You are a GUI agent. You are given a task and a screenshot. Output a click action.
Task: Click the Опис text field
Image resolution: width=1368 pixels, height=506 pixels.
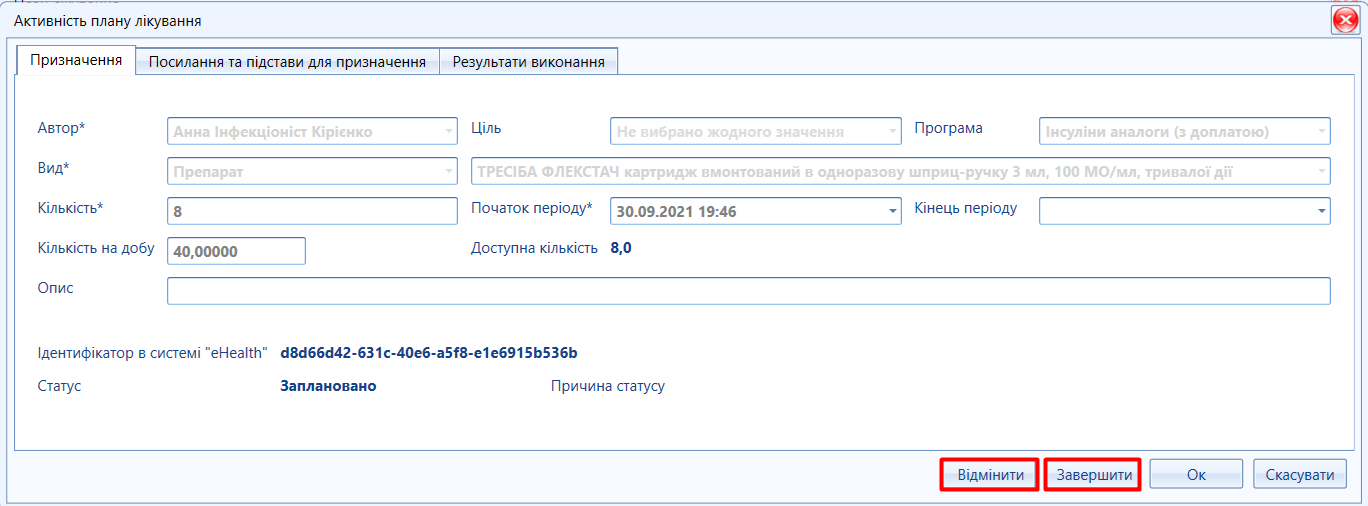(x=748, y=291)
